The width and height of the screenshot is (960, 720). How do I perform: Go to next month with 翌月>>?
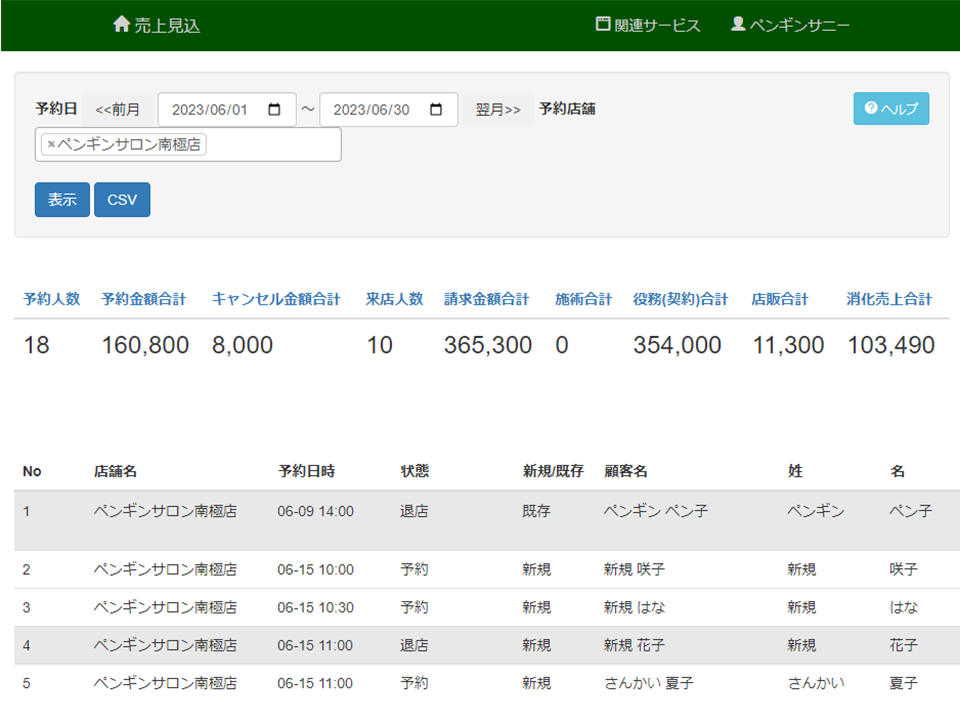pyautogui.click(x=498, y=110)
